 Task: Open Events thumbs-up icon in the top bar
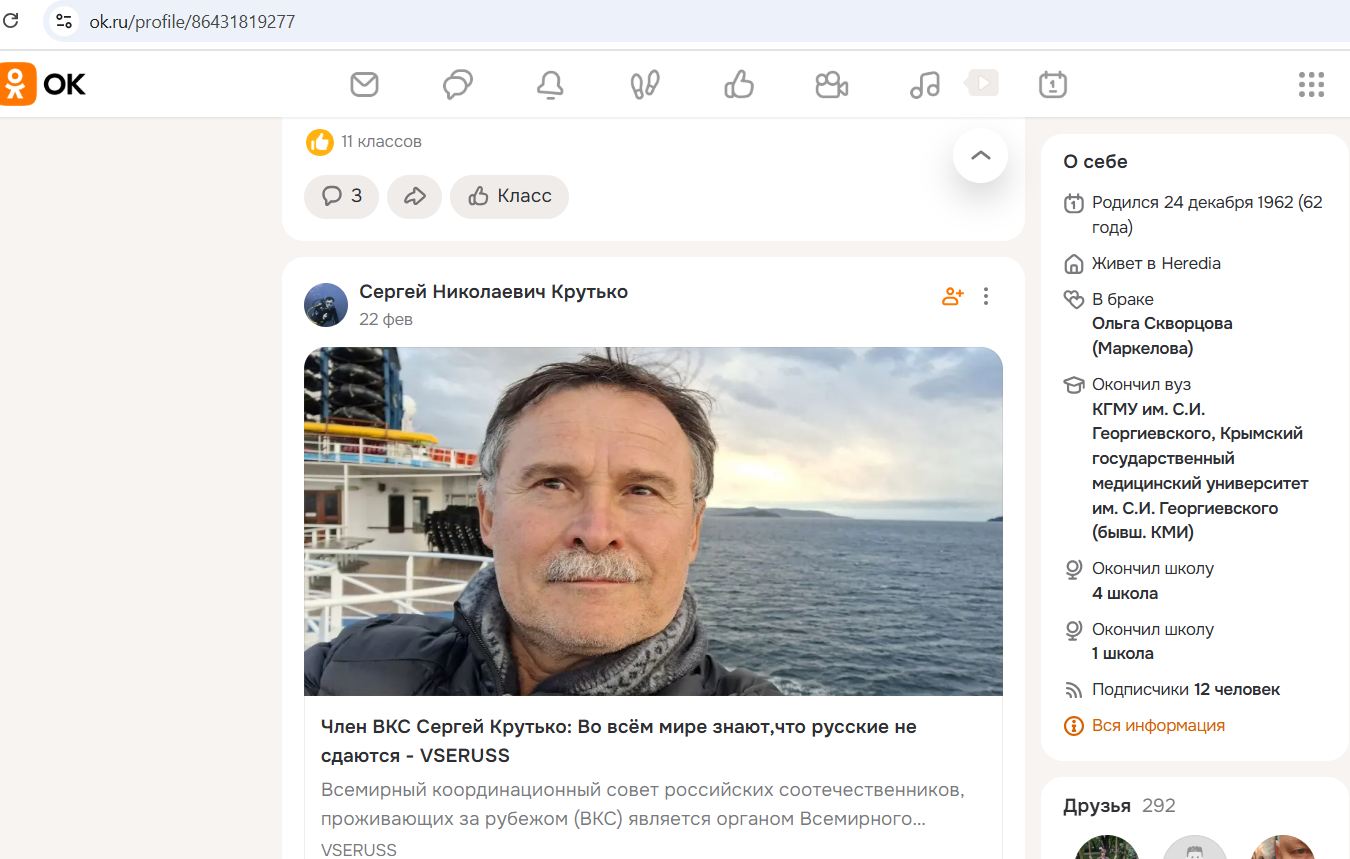tap(738, 85)
